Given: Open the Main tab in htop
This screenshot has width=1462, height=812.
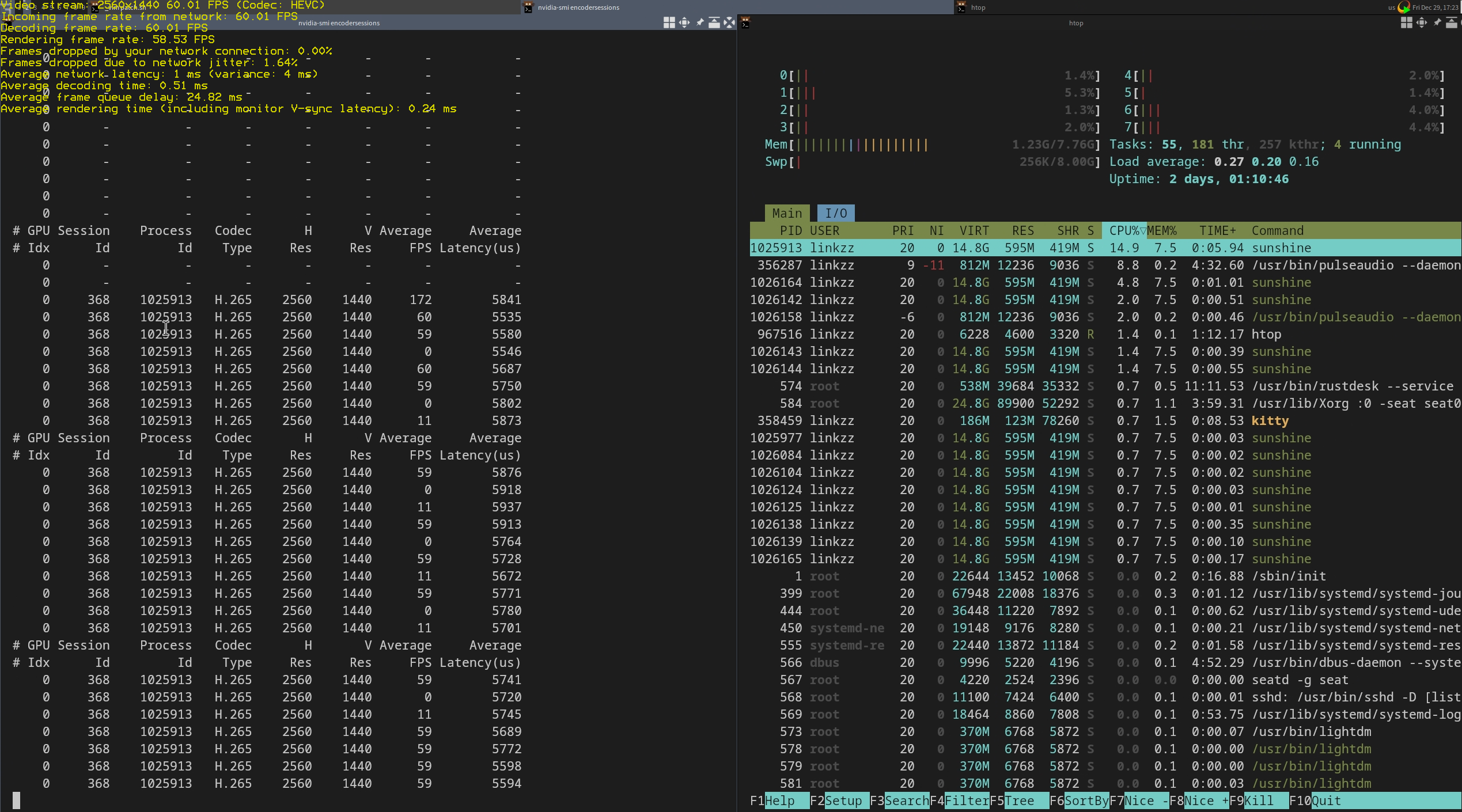Looking at the screenshot, I should point(787,213).
